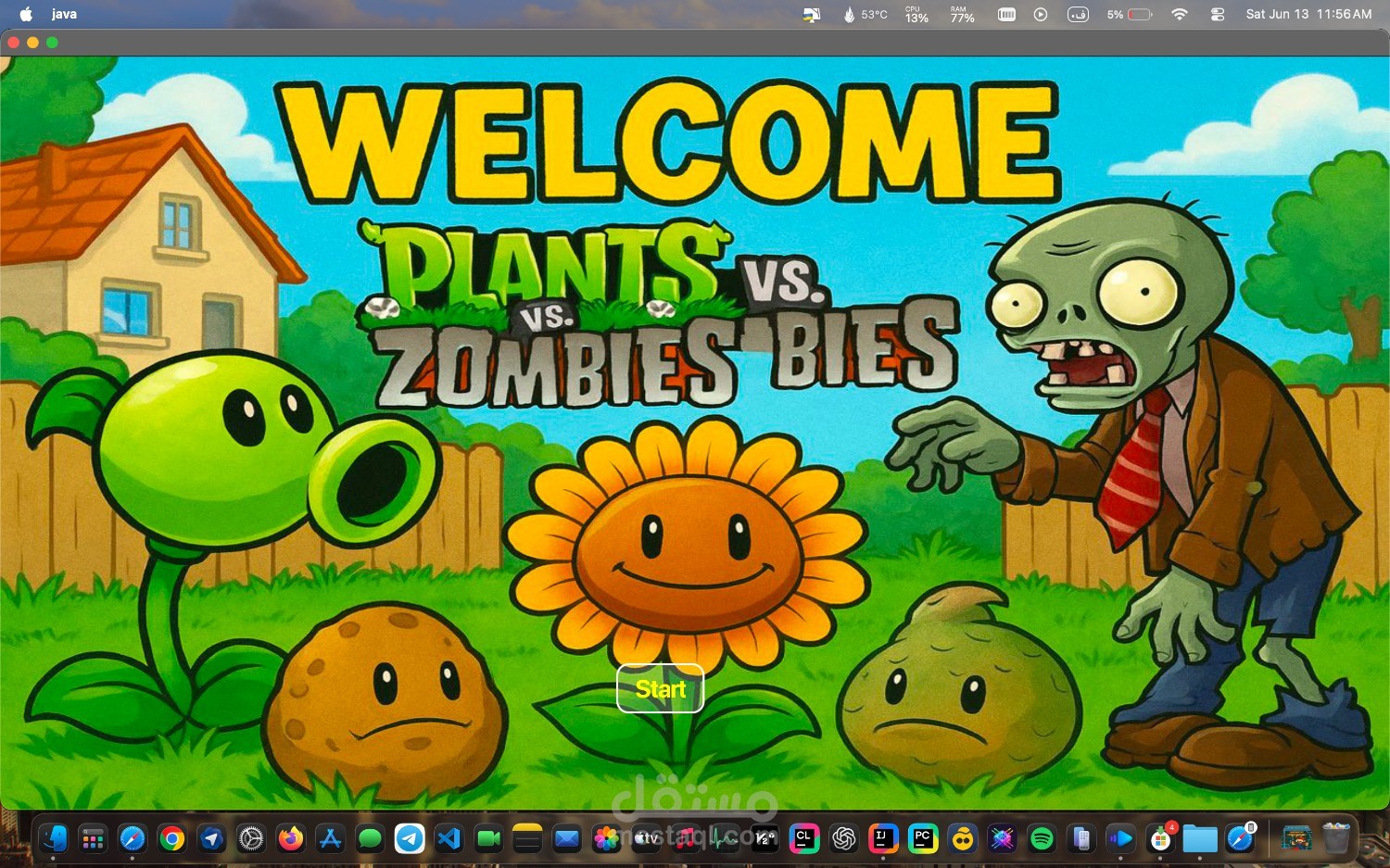
Task: Open ChatGPT app in the Dock
Action: click(844, 839)
